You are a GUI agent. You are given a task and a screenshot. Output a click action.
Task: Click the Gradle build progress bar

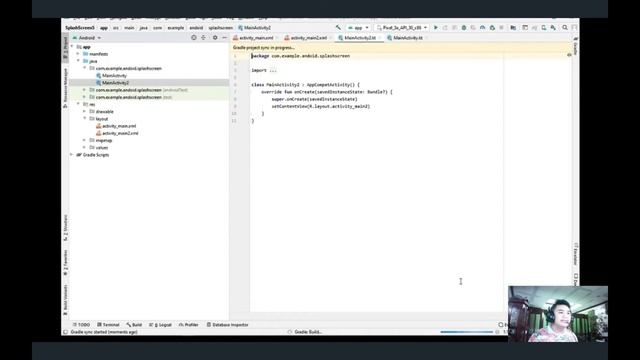467,332
